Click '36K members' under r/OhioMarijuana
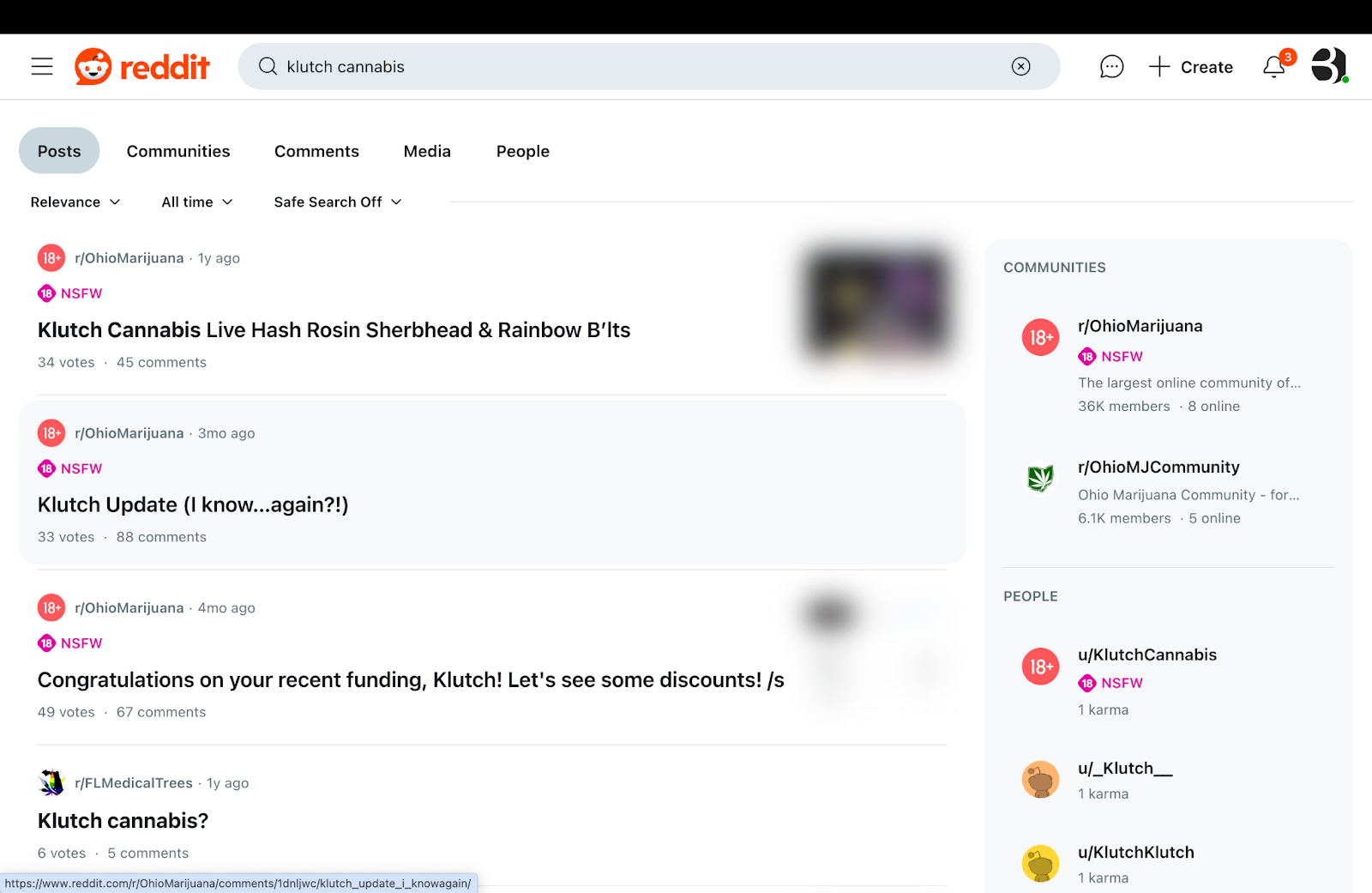Screen dimensions: 1372x893 1124,407
